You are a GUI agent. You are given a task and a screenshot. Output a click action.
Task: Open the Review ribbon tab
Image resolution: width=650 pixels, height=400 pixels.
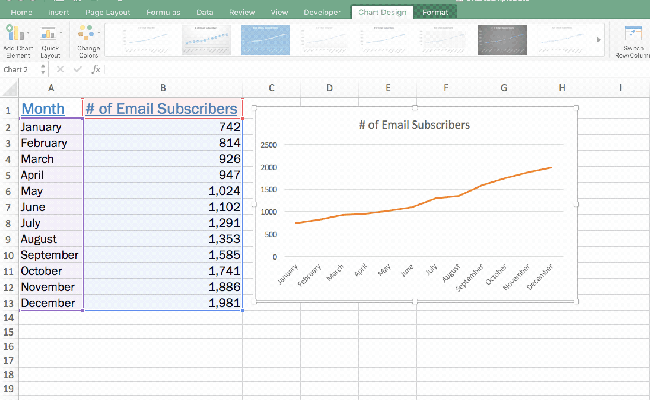pos(243,12)
